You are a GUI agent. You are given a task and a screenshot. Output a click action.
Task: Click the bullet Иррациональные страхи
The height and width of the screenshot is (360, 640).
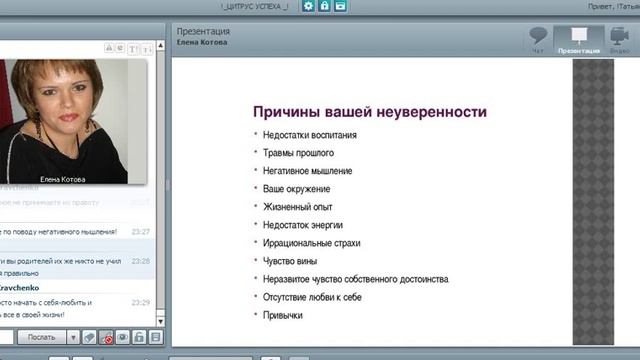pyautogui.click(x=311, y=243)
